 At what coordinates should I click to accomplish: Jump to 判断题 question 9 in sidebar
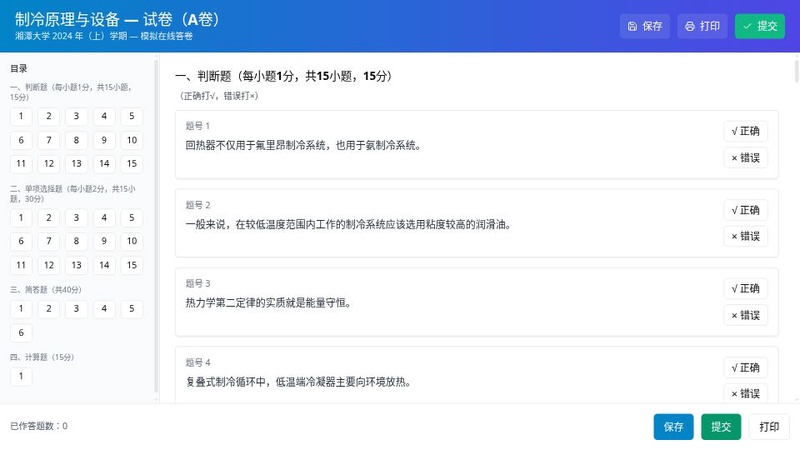[x=104, y=140]
